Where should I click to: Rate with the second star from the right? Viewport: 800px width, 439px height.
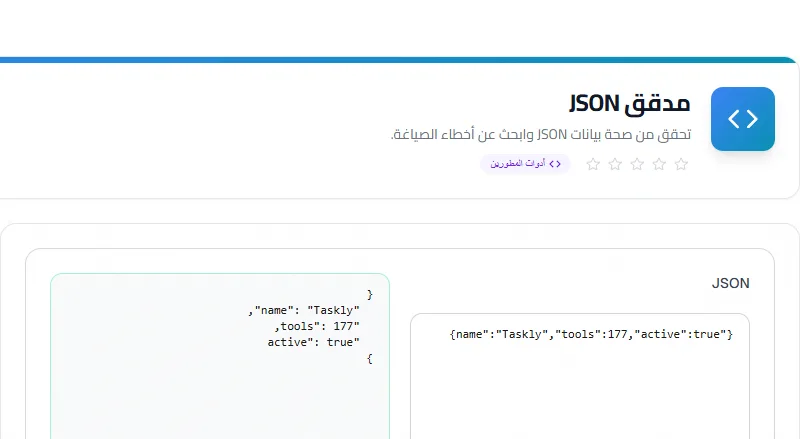point(659,164)
